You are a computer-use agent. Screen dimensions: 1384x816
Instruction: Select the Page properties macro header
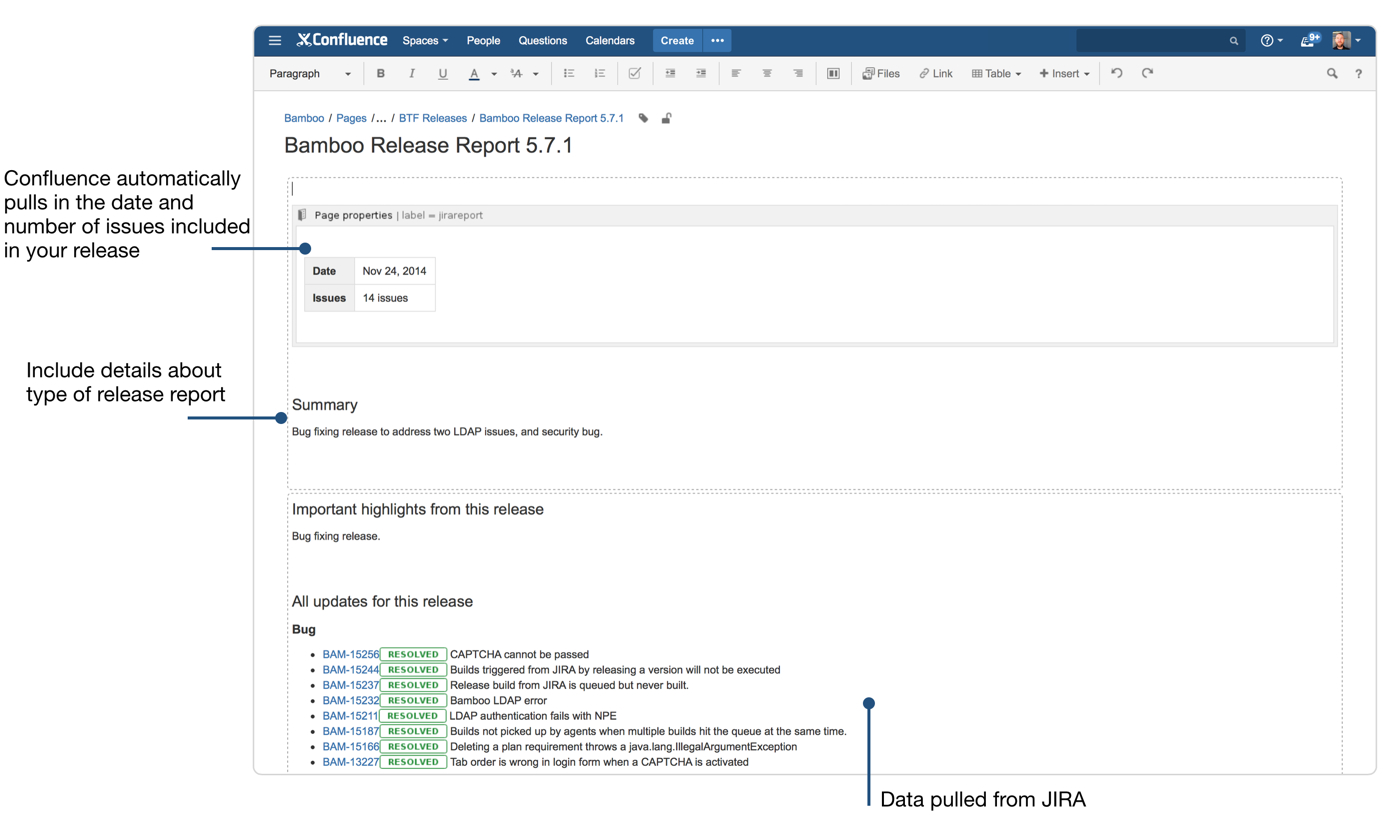coord(815,215)
